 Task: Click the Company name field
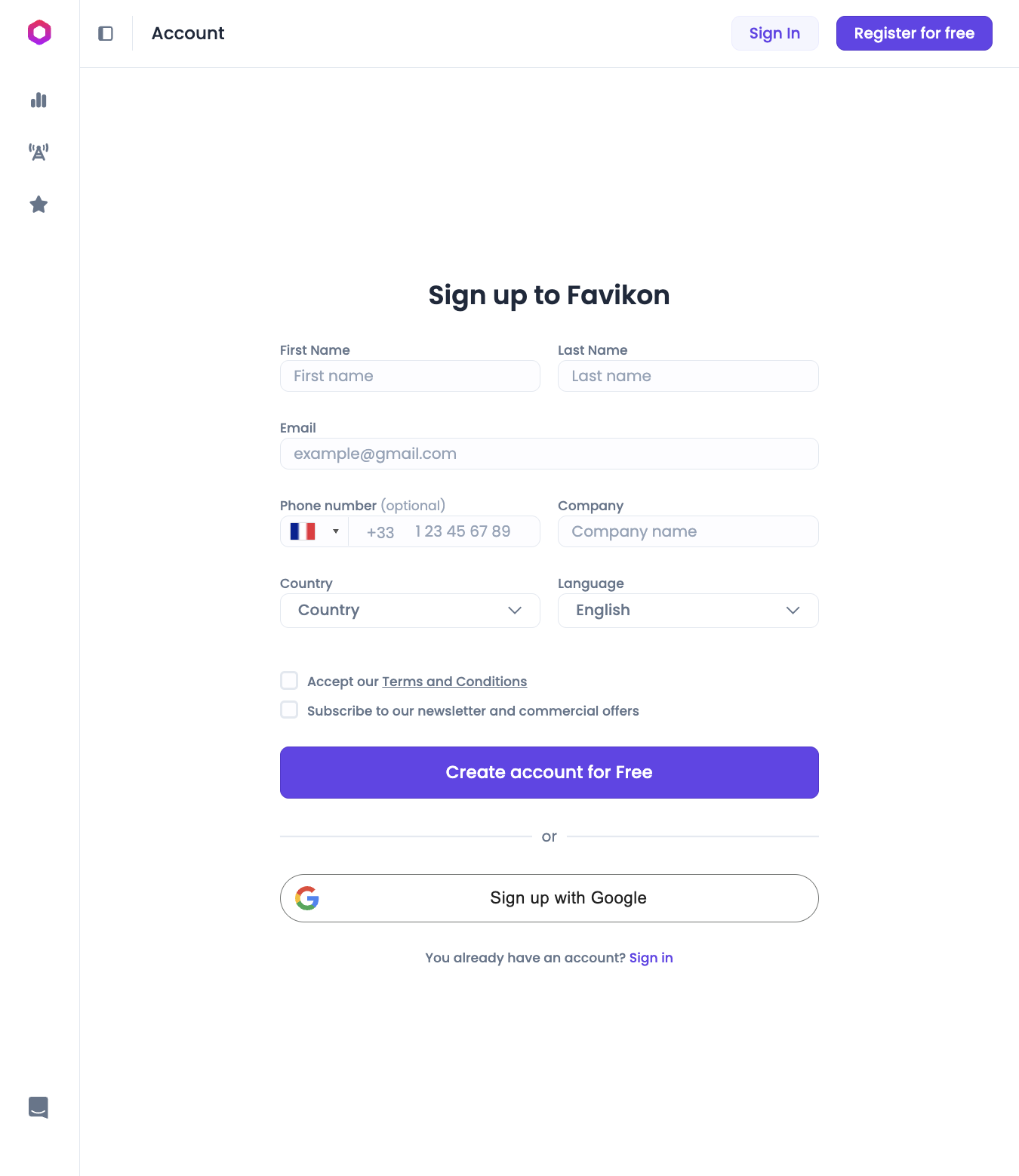tap(688, 531)
